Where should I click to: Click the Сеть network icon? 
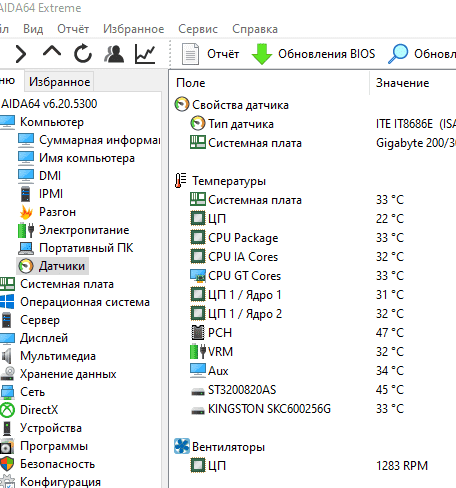pyautogui.click(x=7, y=392)
